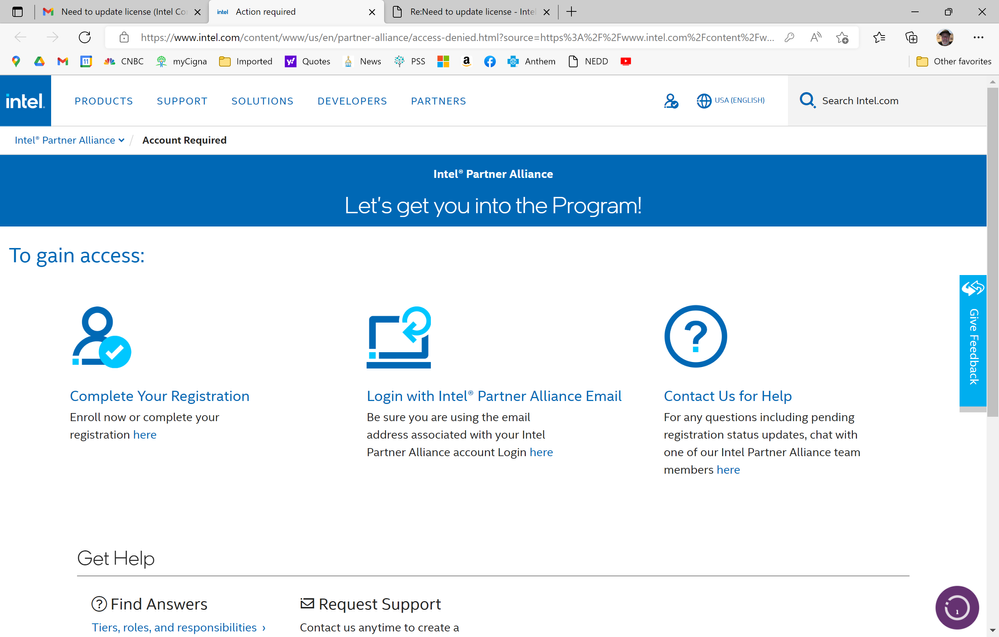Close the Action required tab
This screenshot has width=999, height=637.
click(372, 12)
